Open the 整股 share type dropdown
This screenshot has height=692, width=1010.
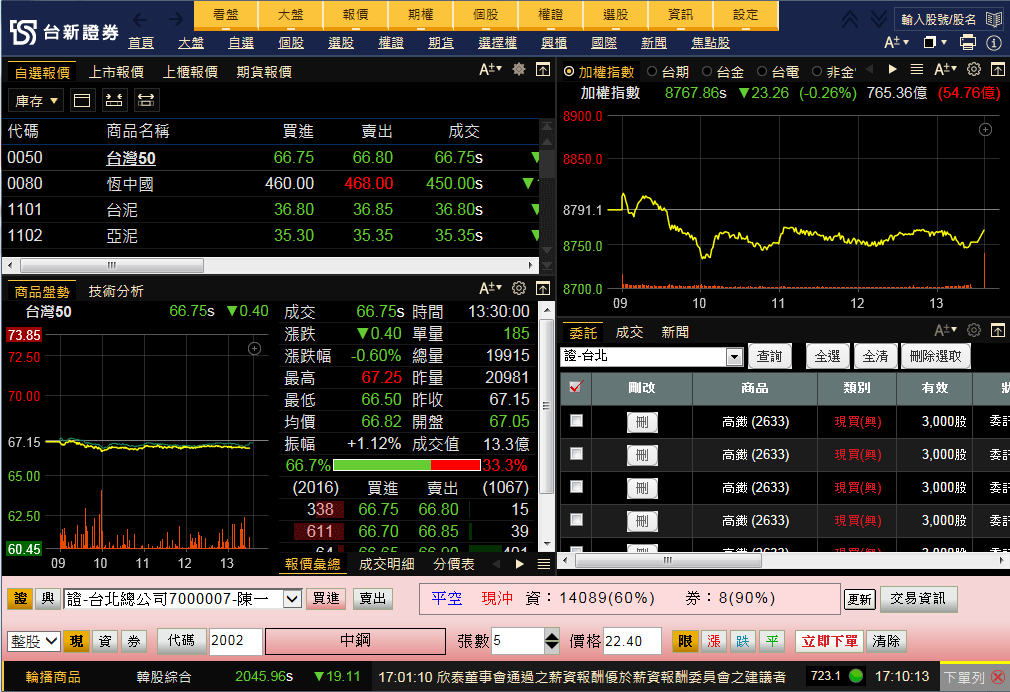point(34,641)
